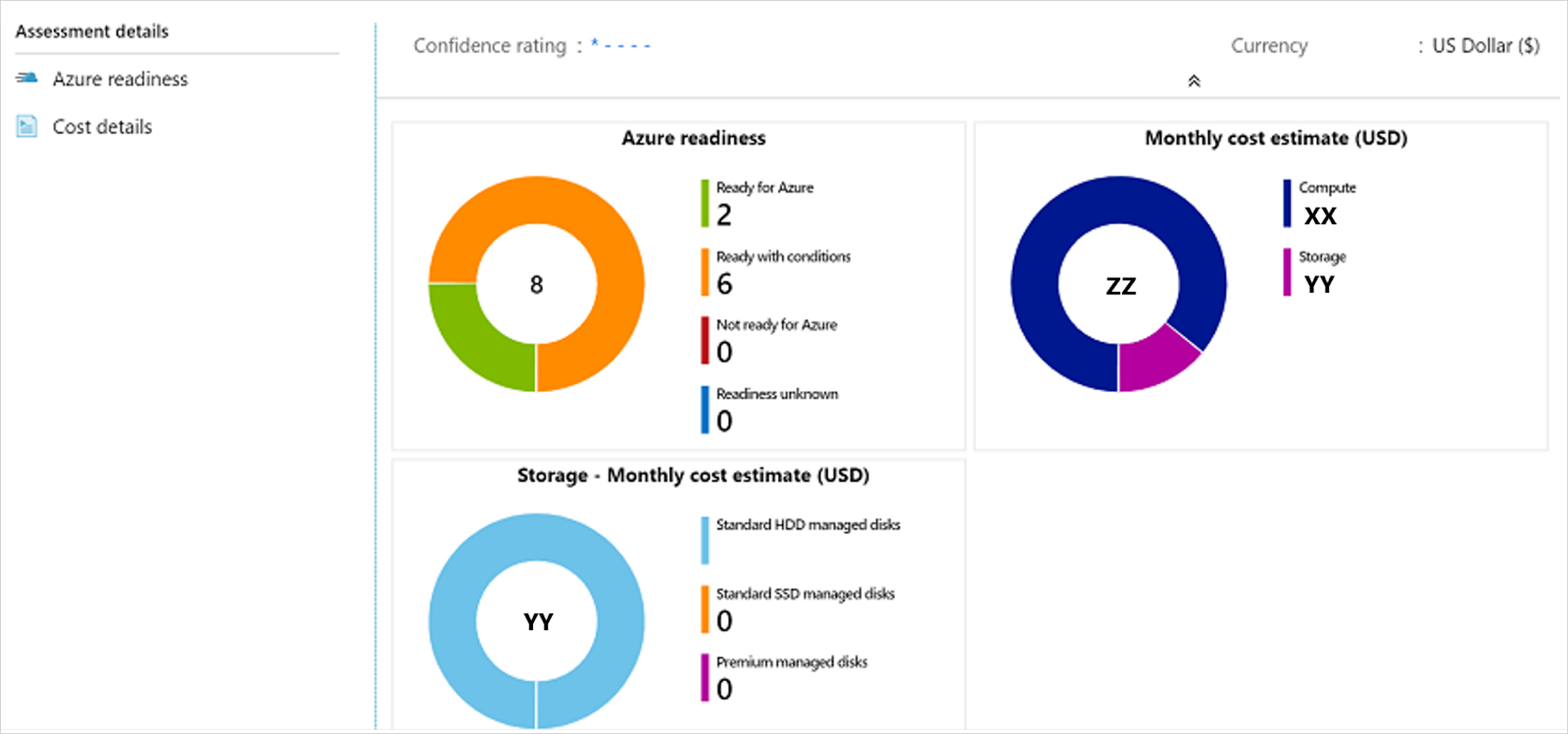Viewport: 1568px width, 734px height.
Task: Click the Cost details document icon
Action: [x=24, y=125]
